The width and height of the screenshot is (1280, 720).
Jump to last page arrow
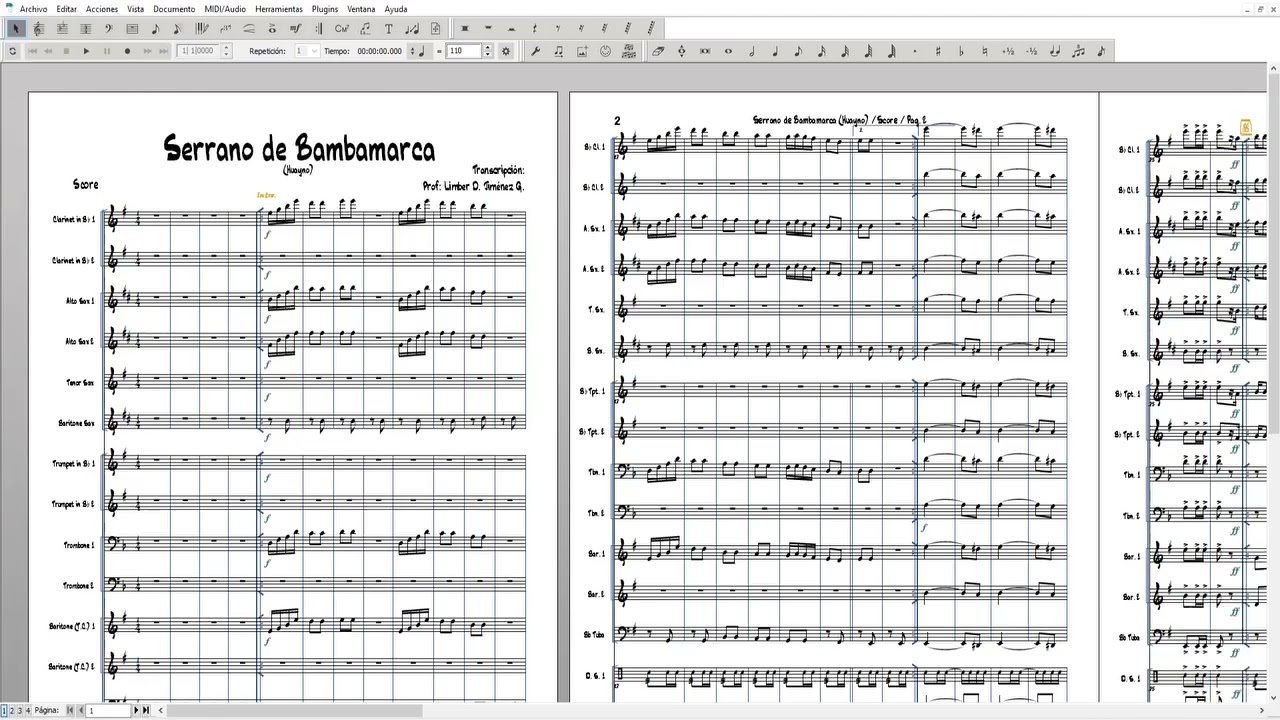coord(147,710)
